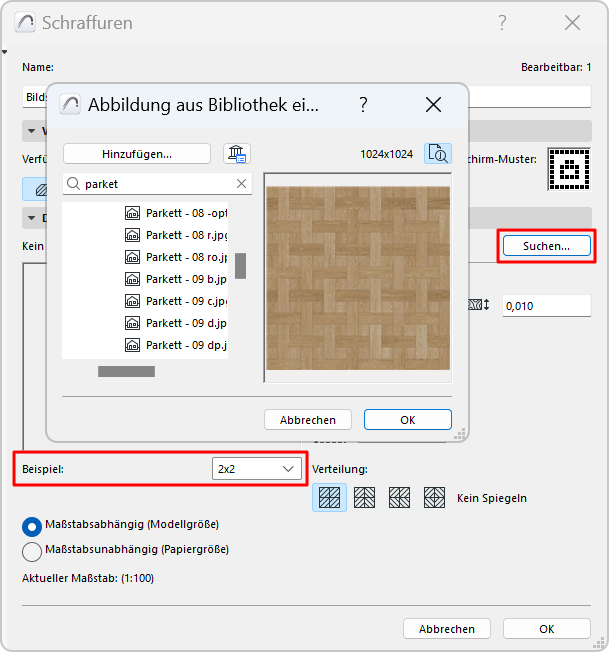Click into the parket search field
The width and height of the screenshot is (609, 652).
click(x=158, y=183)
